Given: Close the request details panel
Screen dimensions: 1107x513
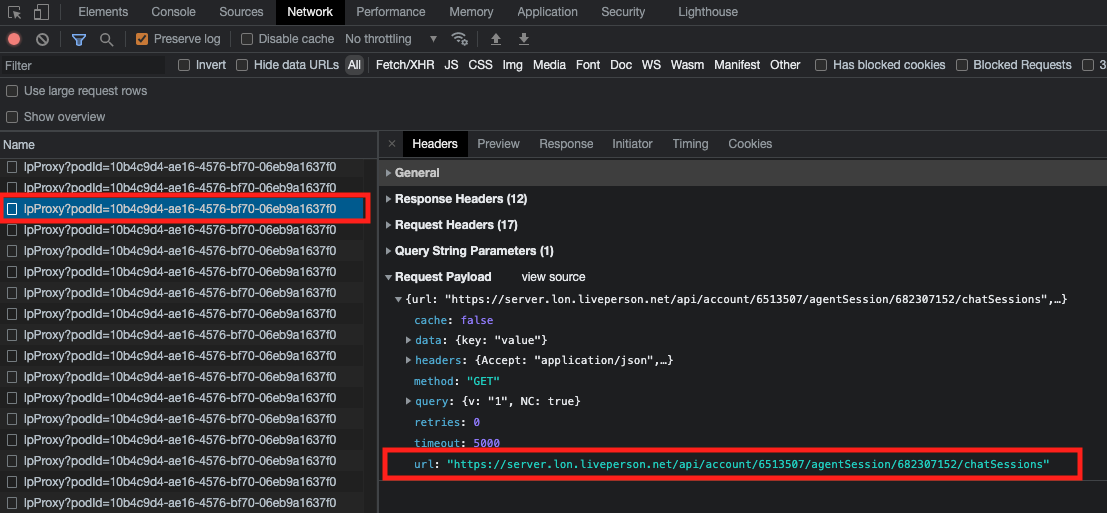Looking at the screenshot, I should click(392, 144).
